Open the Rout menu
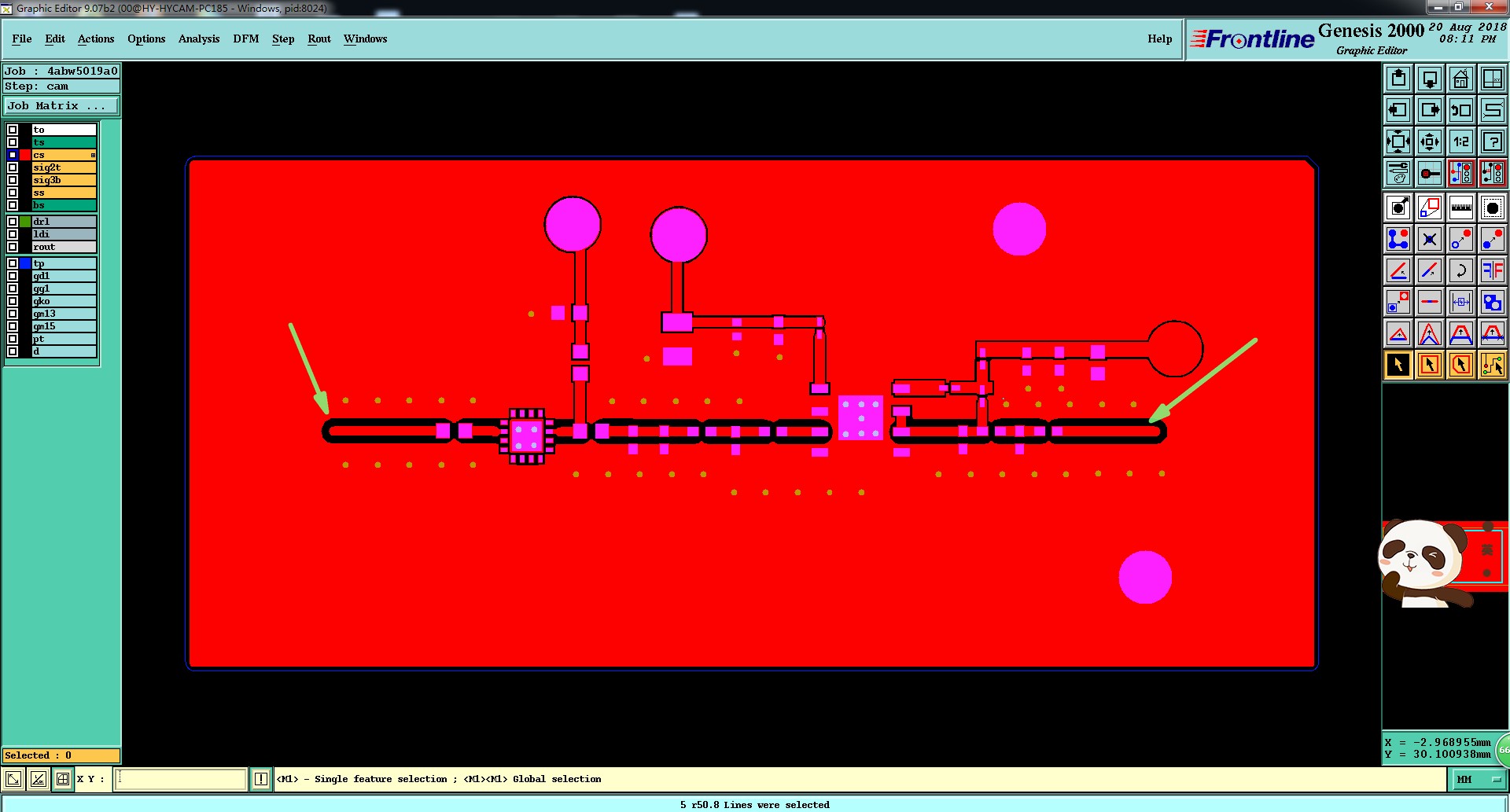The image size is (1510, 812). pyautogui.click(x=319, y=39)
